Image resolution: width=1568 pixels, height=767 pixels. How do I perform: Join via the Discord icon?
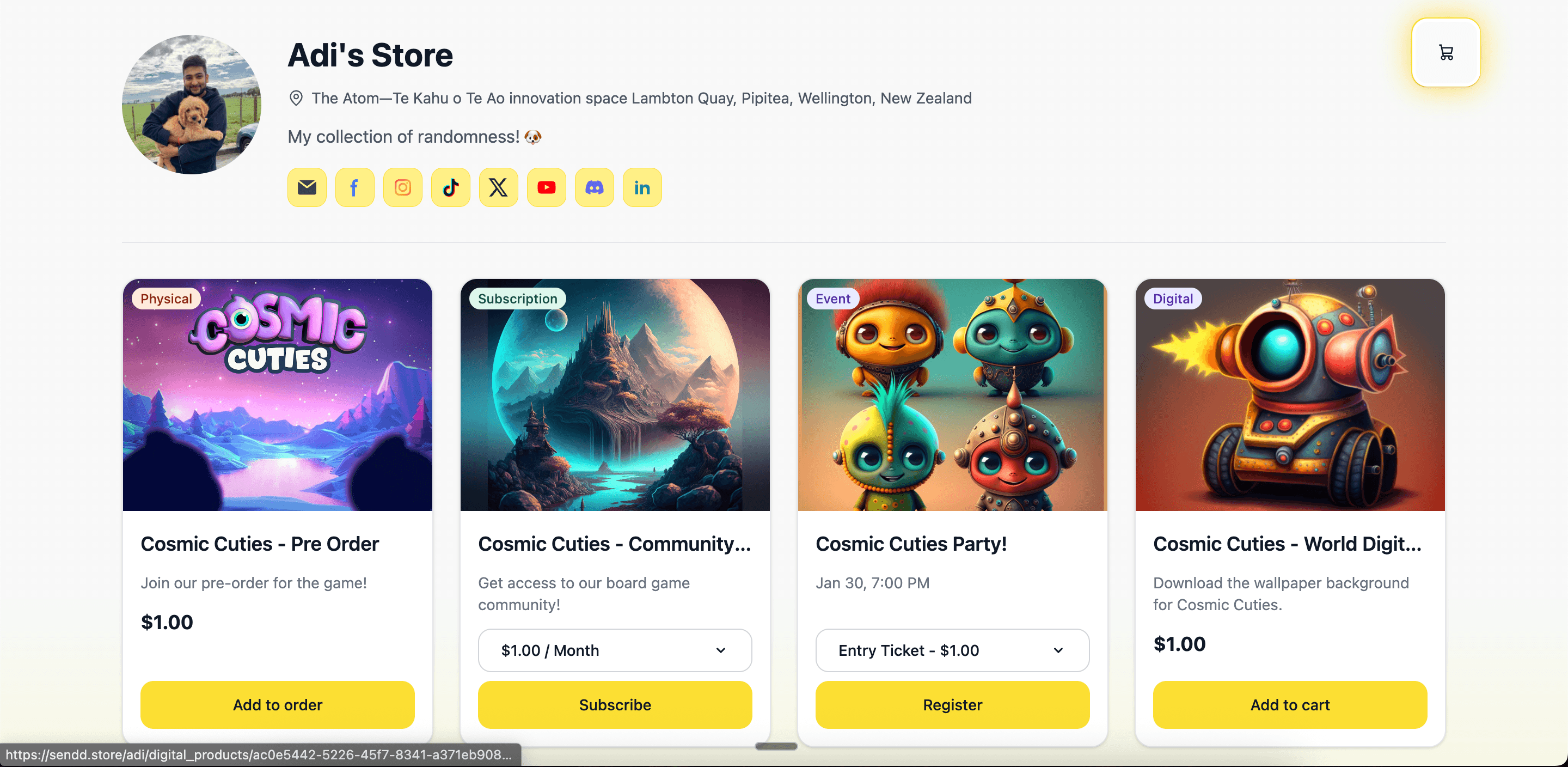tap(594, 187)
